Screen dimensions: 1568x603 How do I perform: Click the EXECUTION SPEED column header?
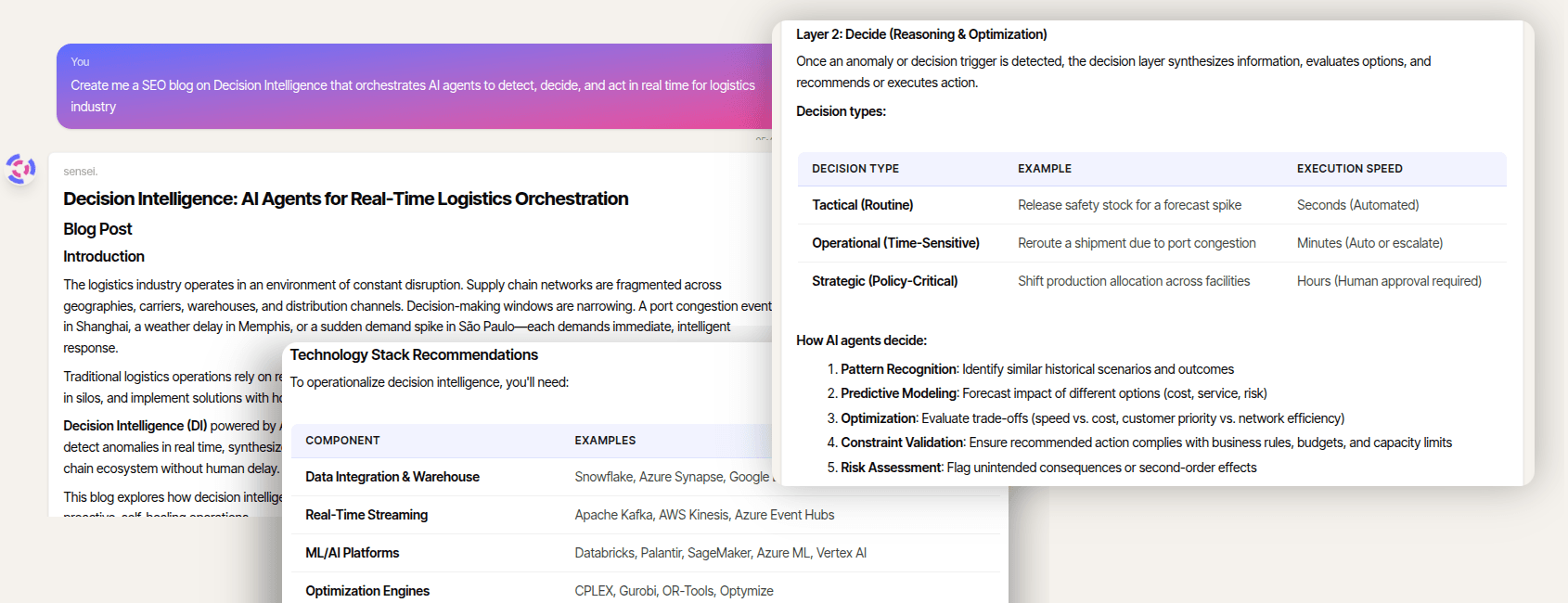[1350, 169]
